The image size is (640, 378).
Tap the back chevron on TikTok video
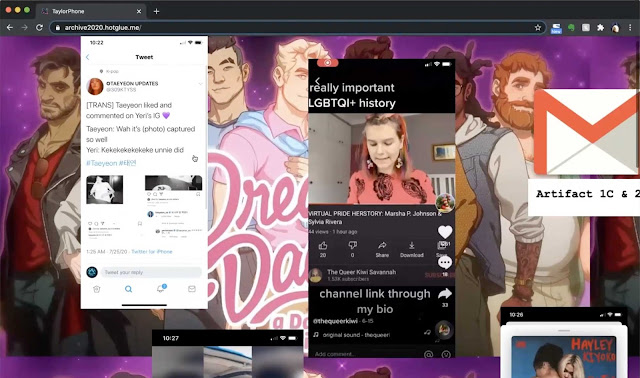point(317,81)
